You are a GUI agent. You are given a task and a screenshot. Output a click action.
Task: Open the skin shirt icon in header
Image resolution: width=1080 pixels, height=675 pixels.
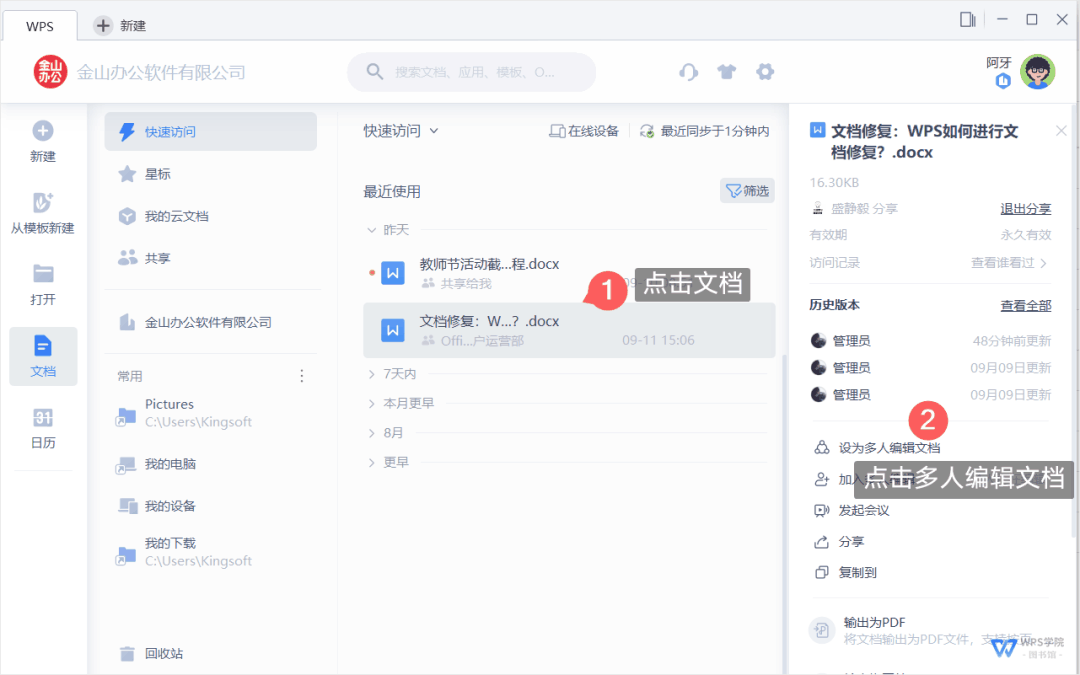point(727,72)
